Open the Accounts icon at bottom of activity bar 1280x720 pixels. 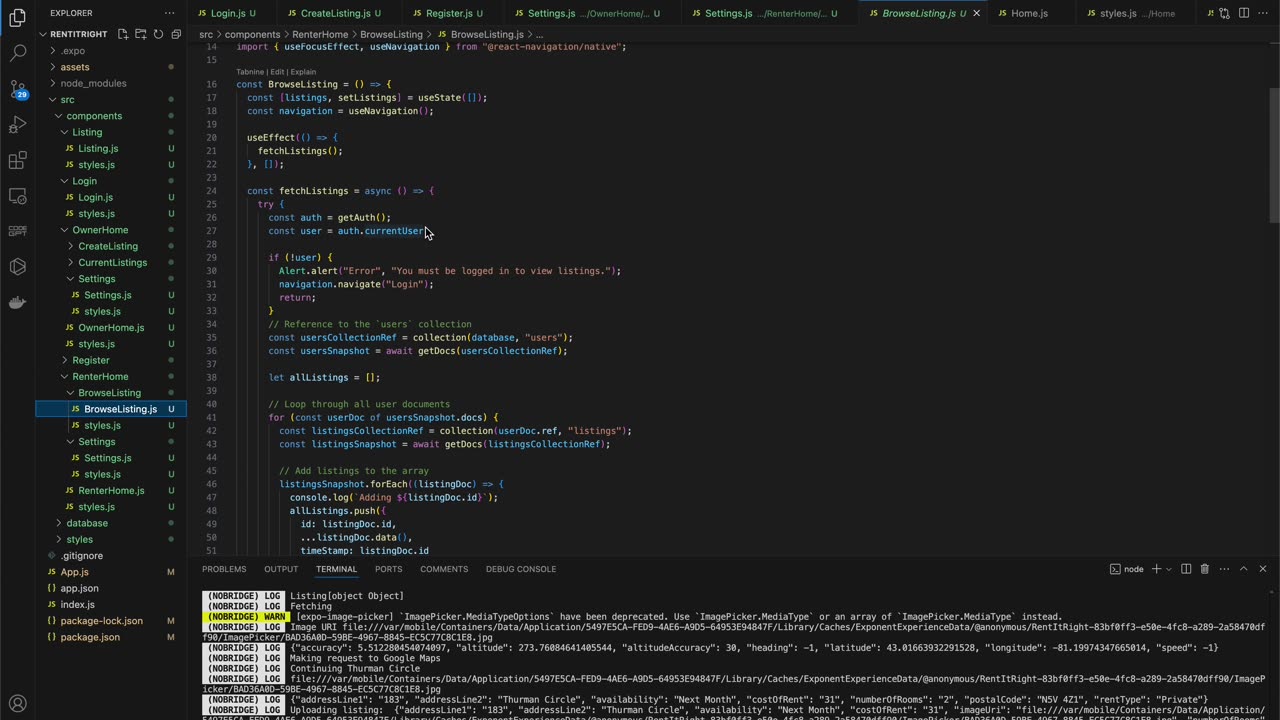(17, 703)
